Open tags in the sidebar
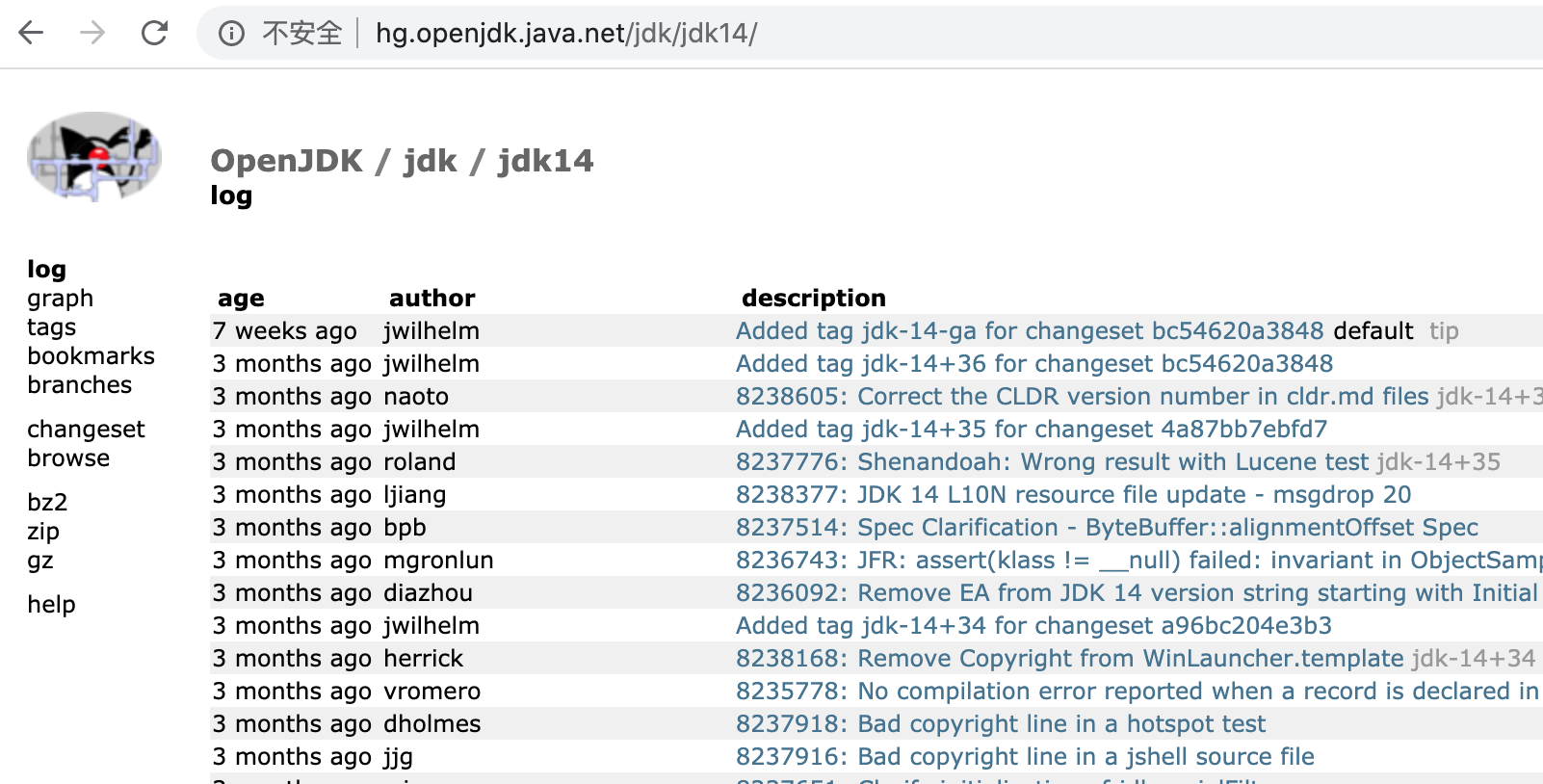This screenshot has height=784, width=1543. point(52,327)
